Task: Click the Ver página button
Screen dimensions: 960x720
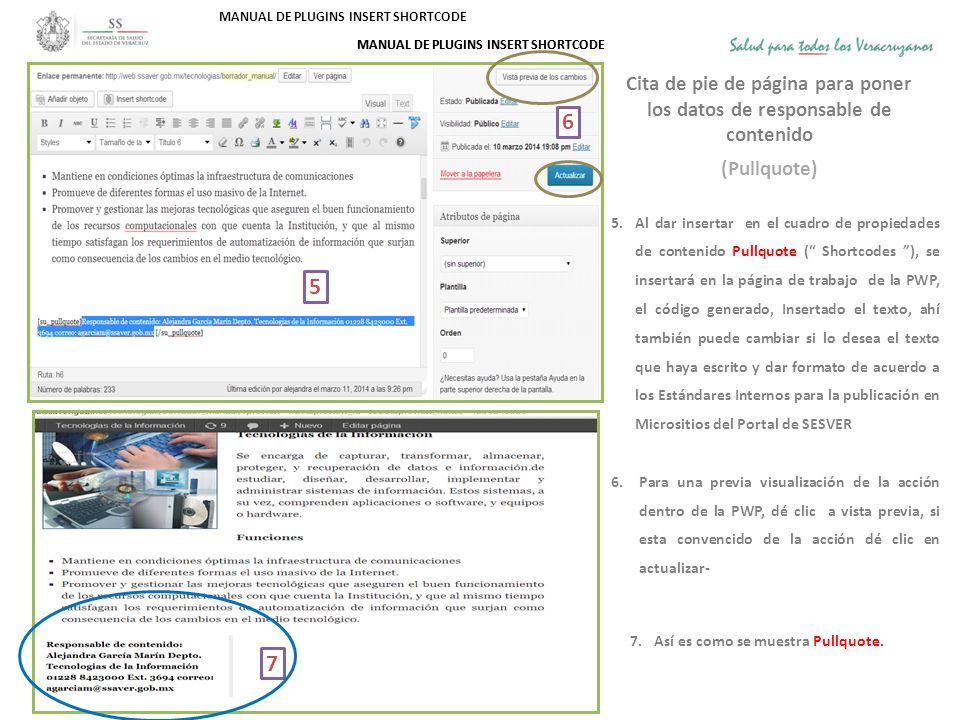Action: pos(329,76)
